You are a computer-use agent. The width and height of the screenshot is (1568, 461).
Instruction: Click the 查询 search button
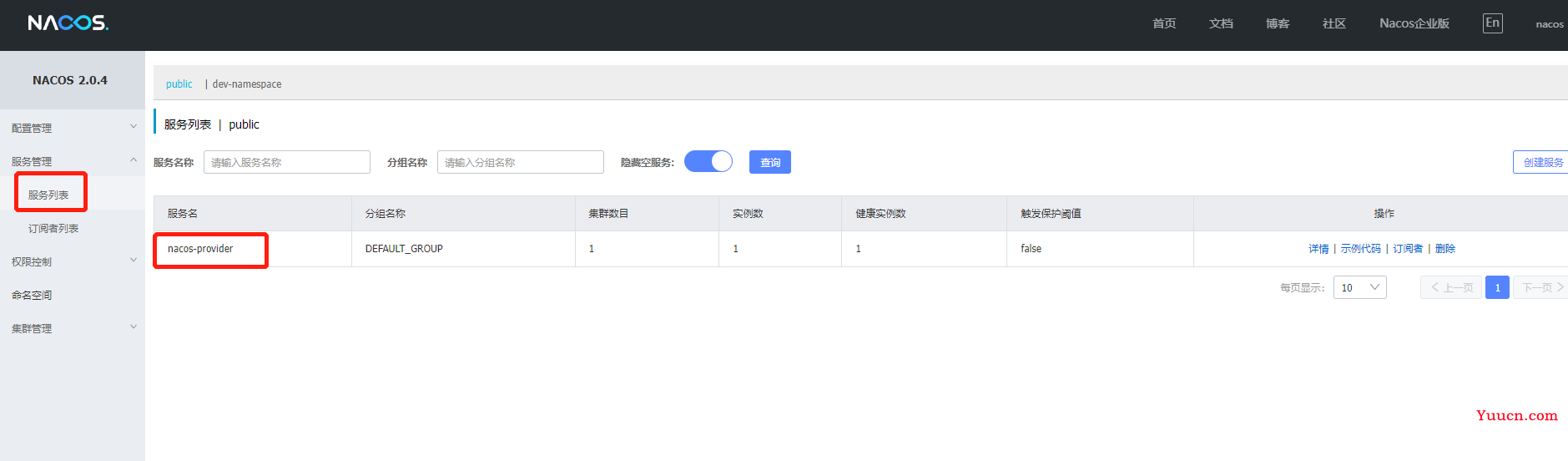(769, 162)
